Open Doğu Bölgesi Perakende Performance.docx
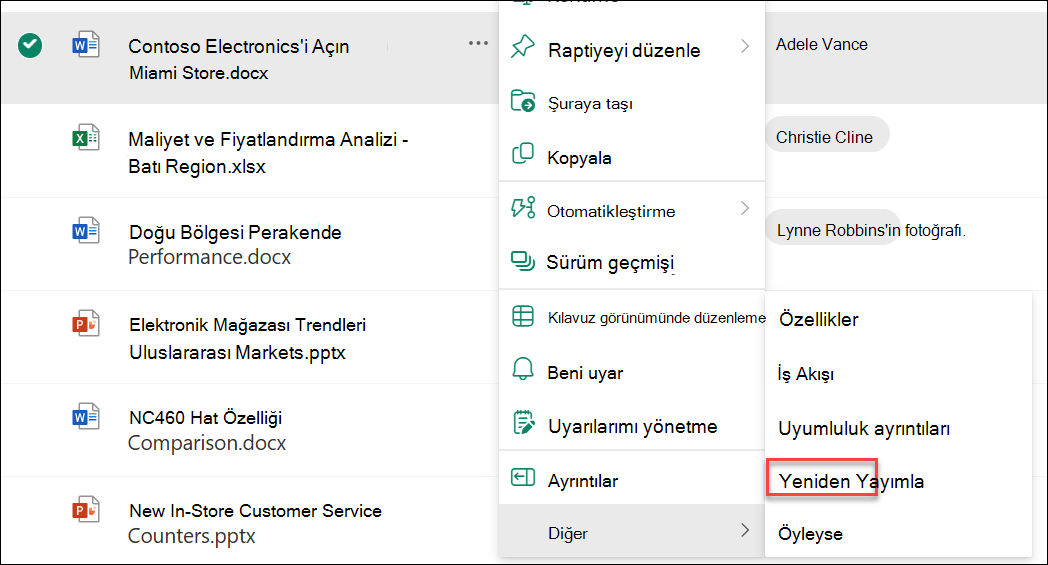This screenshot has height=565, width=1048. (235, 245)
